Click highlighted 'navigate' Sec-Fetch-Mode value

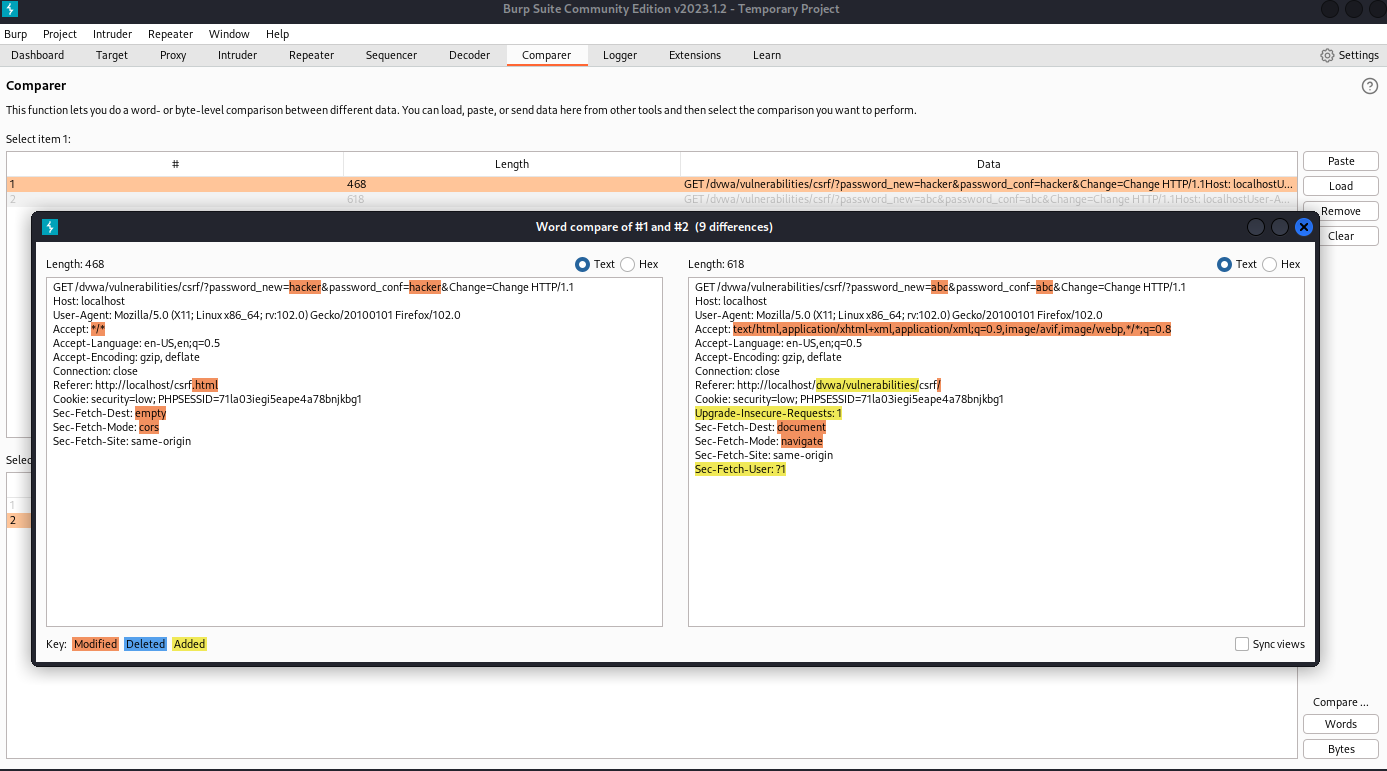coord(801,441)
